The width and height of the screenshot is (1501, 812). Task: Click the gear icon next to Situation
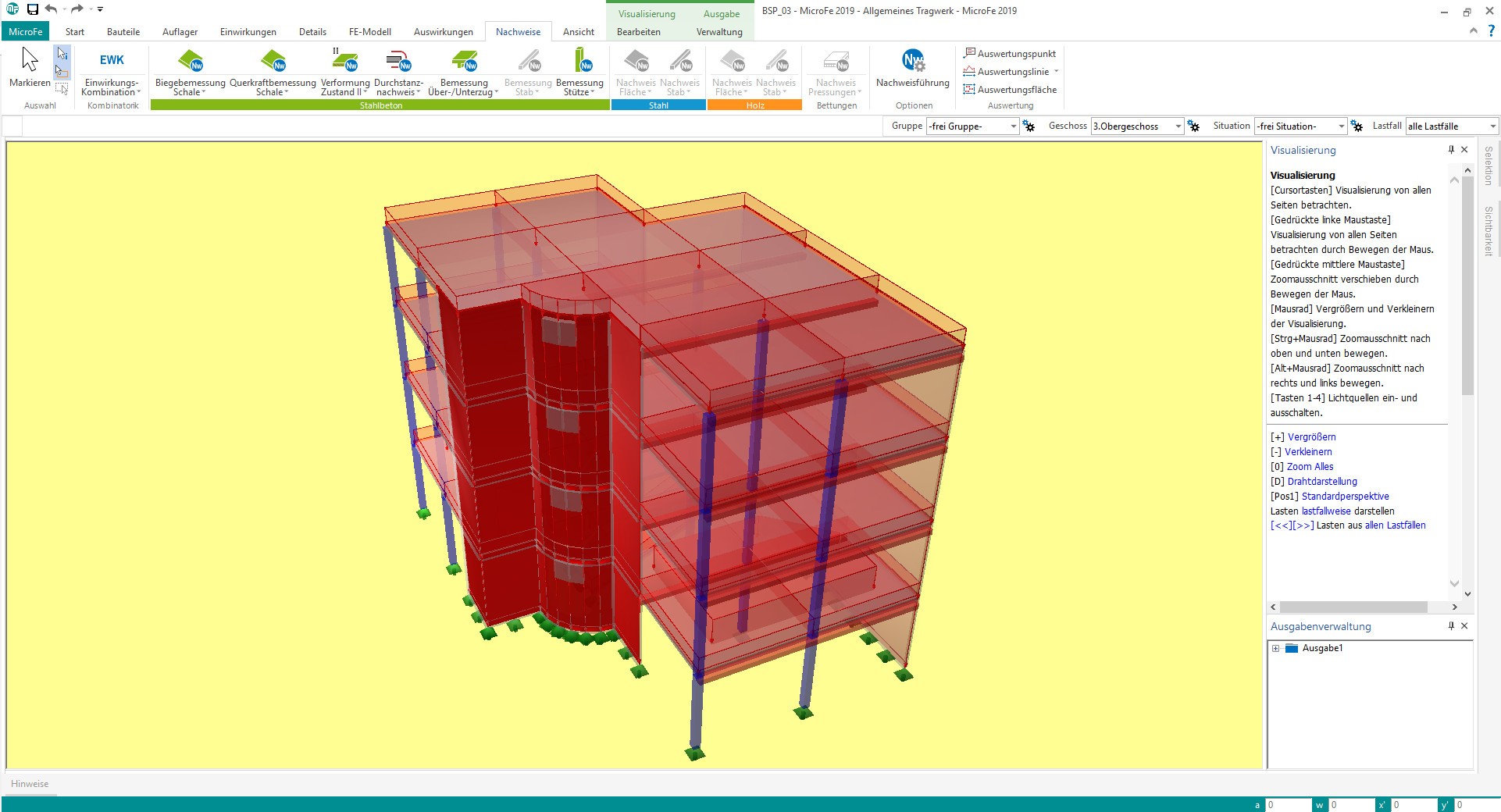click(1357, 126)
